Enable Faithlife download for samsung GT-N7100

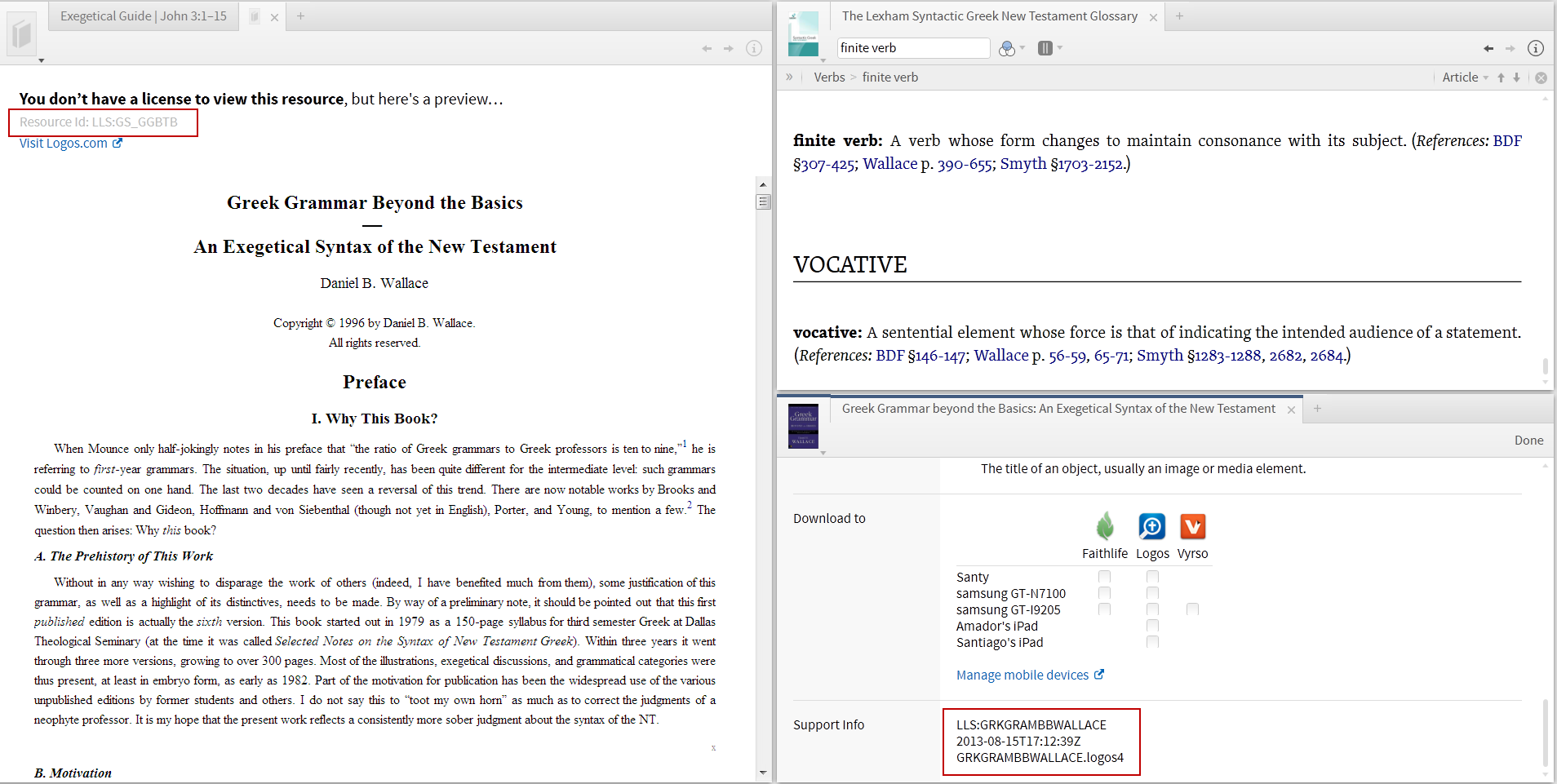pos(1105,593)
